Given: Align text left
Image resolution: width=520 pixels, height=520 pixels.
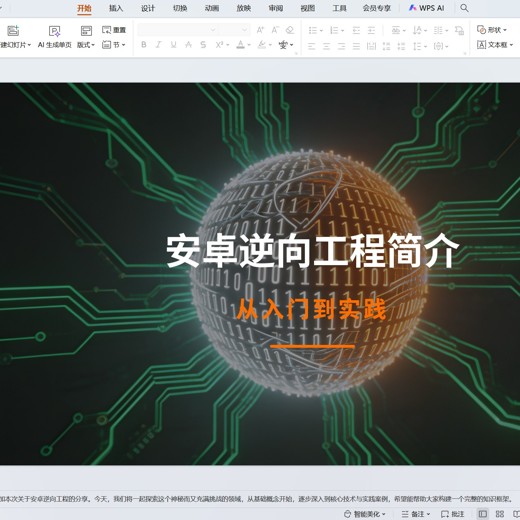Looking at the screenshot, I should click(x=311, y=46).
